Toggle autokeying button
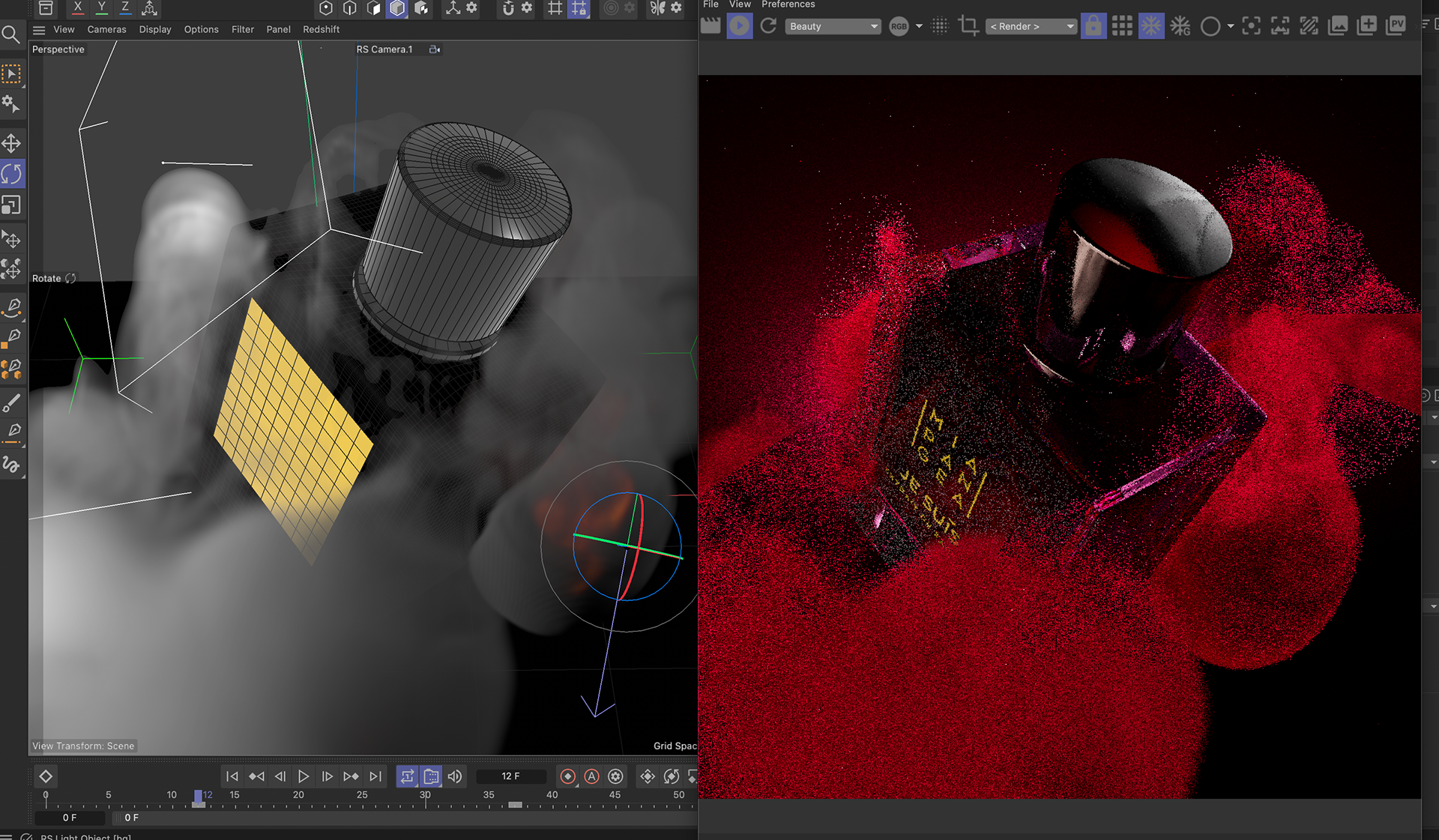This screenshot has width=1439, height=840. point(592,776)
